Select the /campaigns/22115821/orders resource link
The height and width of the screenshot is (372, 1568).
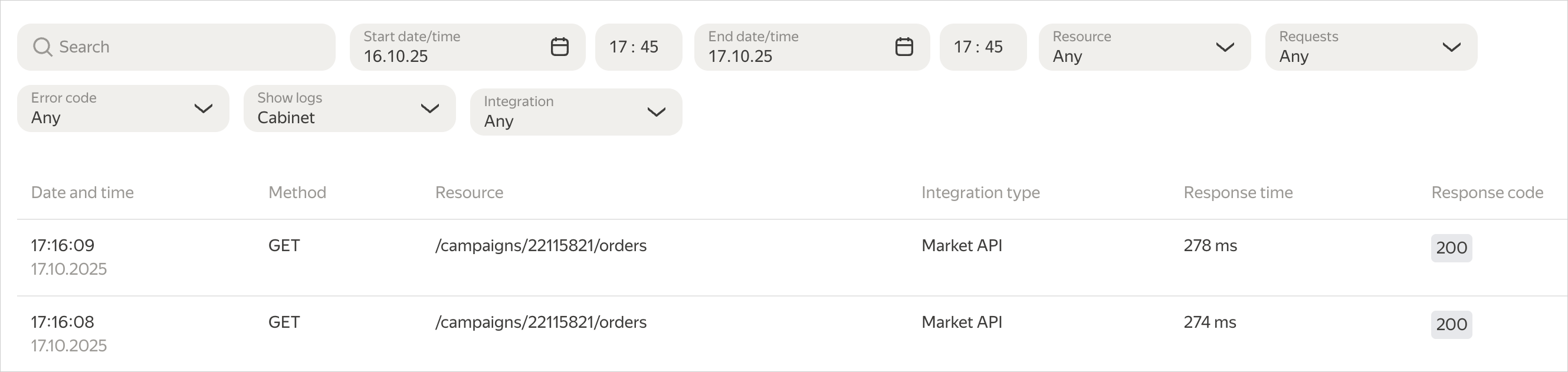(x=540, y=246)
